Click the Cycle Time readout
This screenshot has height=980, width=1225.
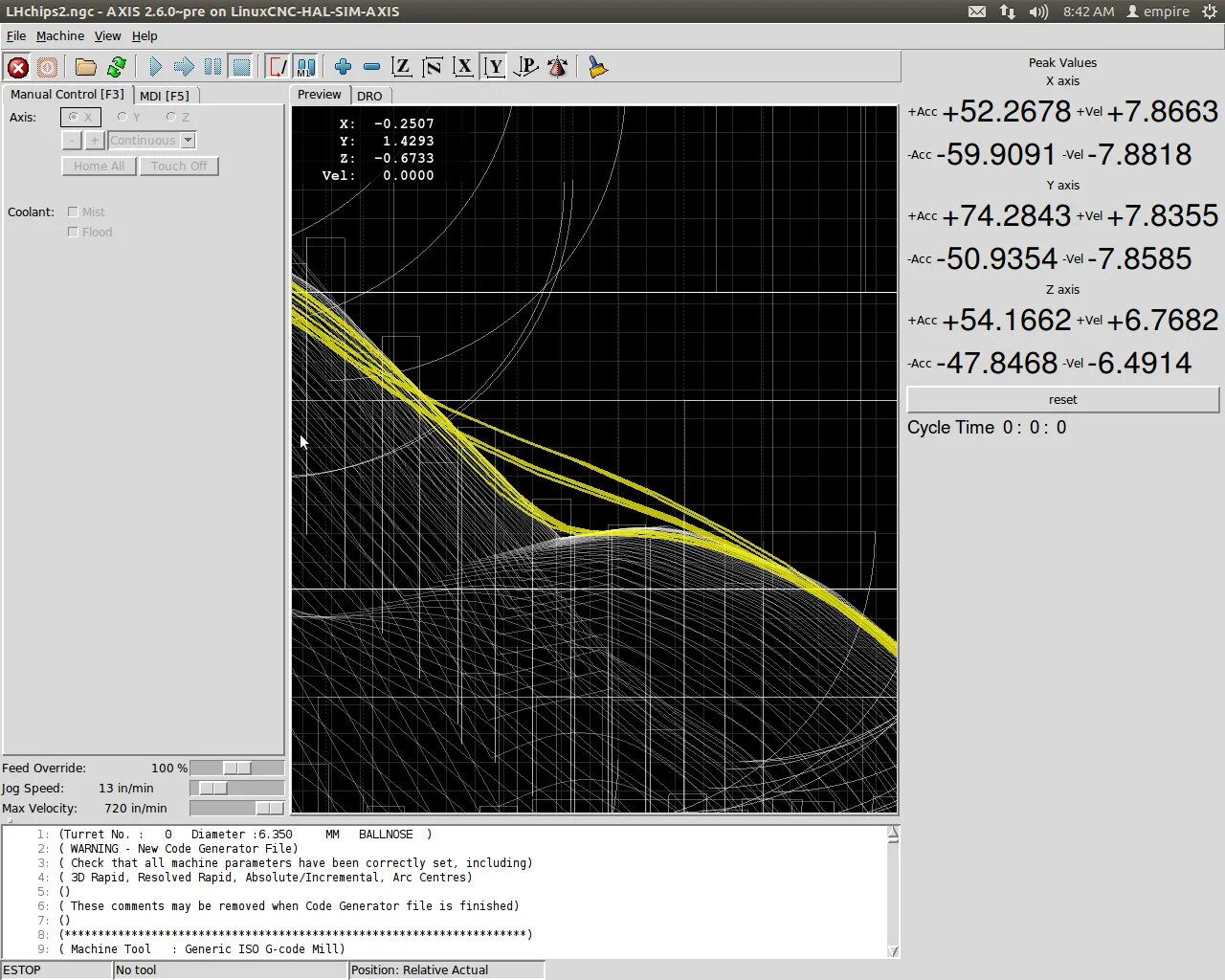[987, 428]
